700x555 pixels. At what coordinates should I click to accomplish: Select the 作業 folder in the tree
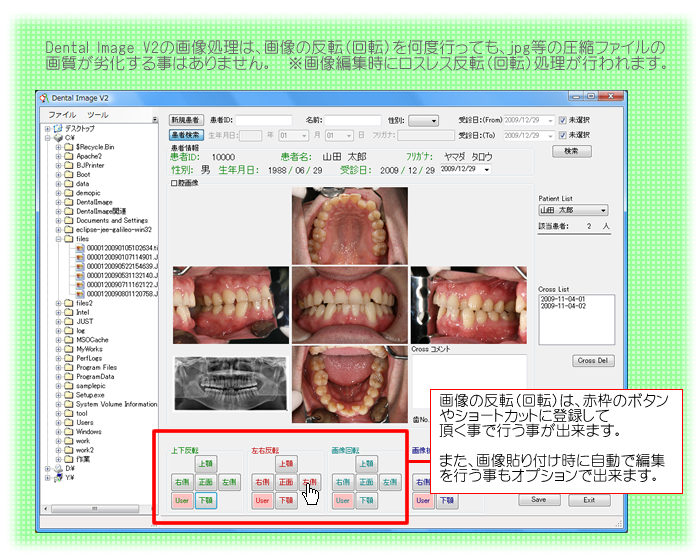click(x=83, y=459)
